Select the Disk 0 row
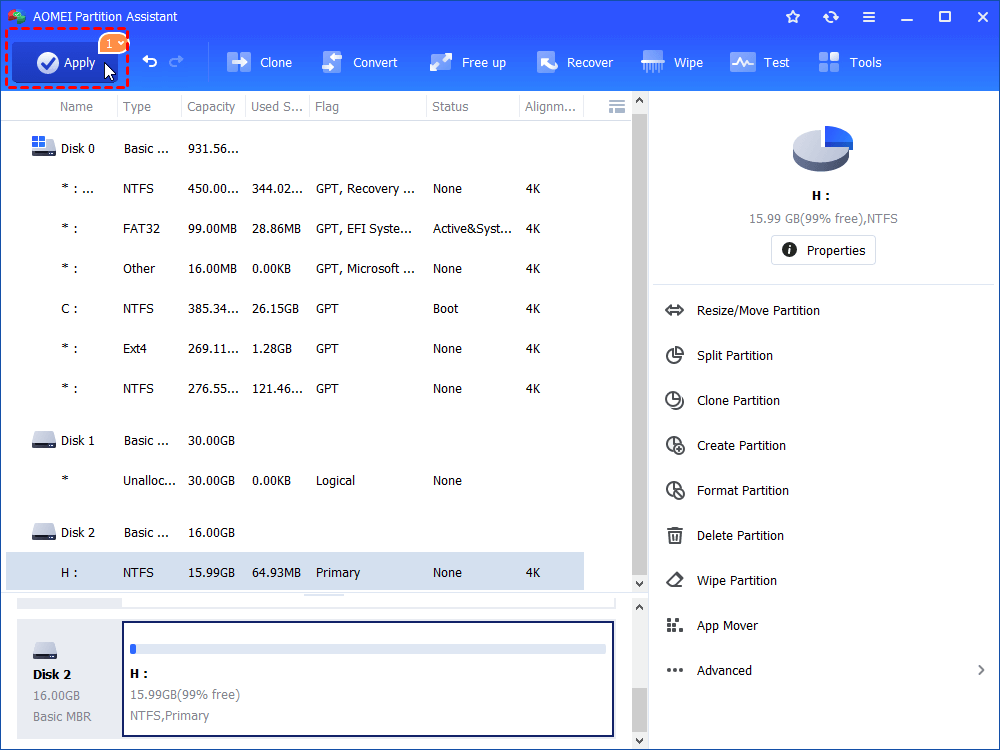The width and height of the screenshot is (1000, 750). click(x=295, y=149)
